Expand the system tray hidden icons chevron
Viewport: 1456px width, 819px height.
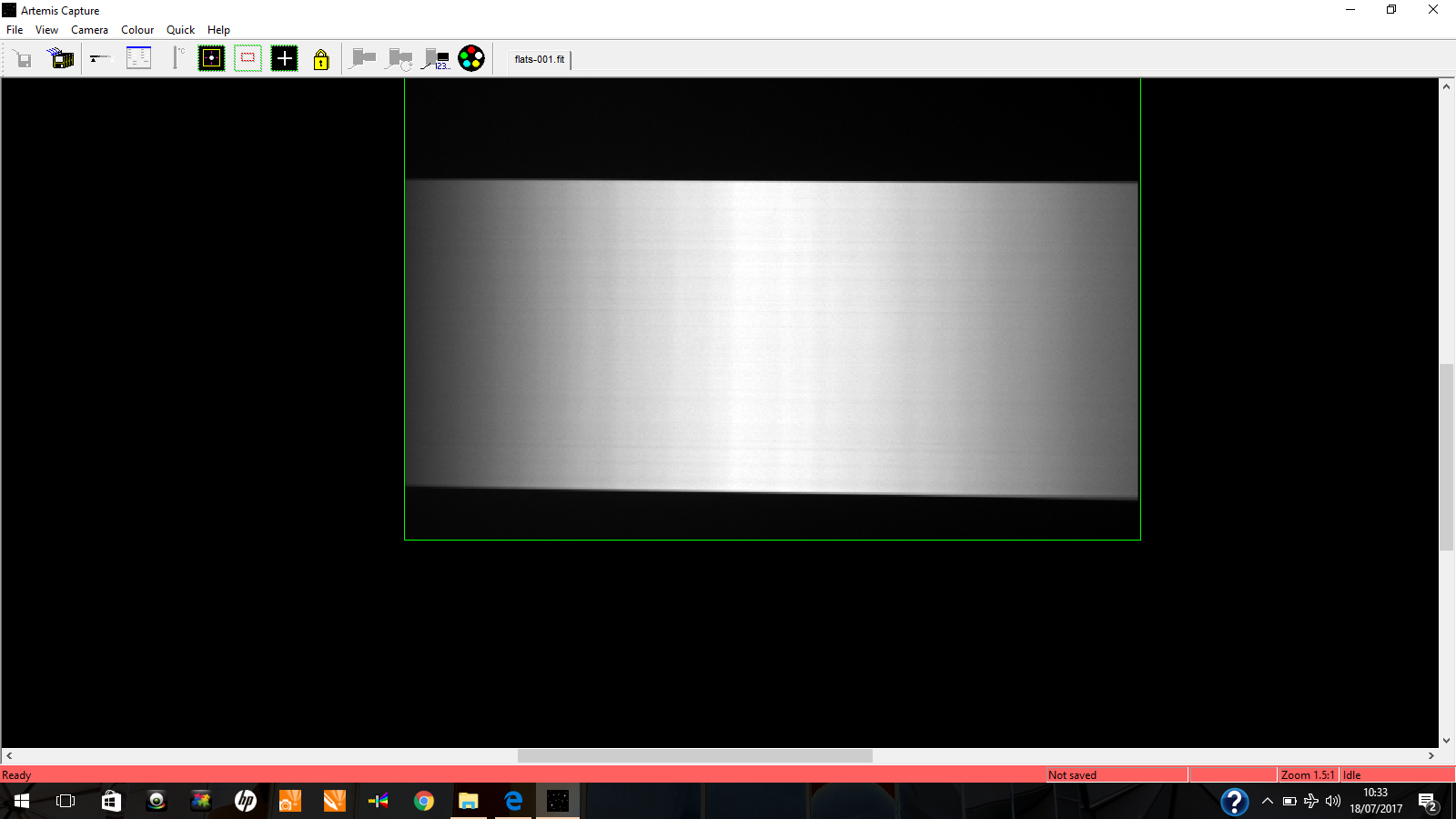pos(1267,801)
